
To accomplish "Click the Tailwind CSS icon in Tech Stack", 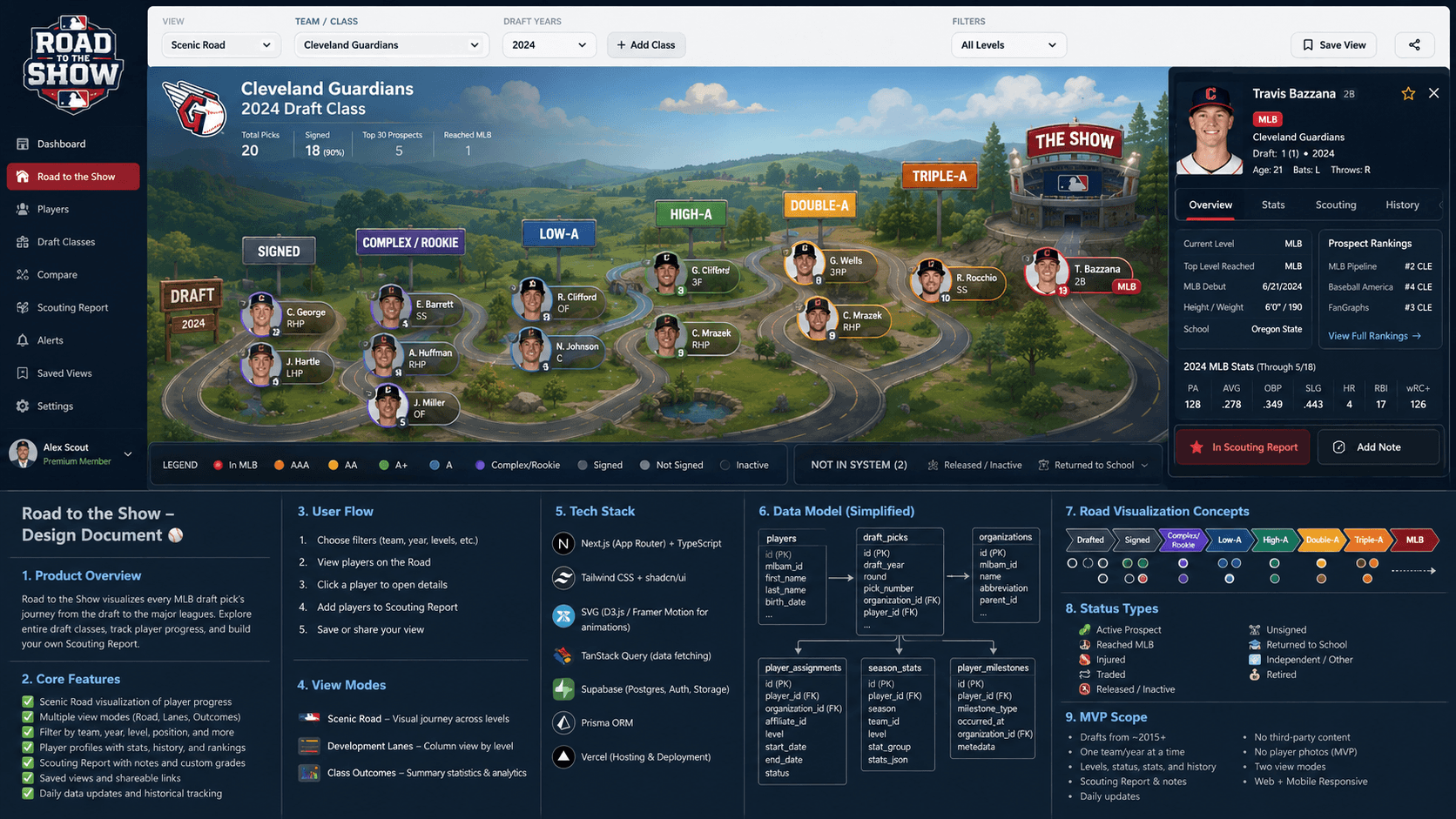I will [563, 577].
